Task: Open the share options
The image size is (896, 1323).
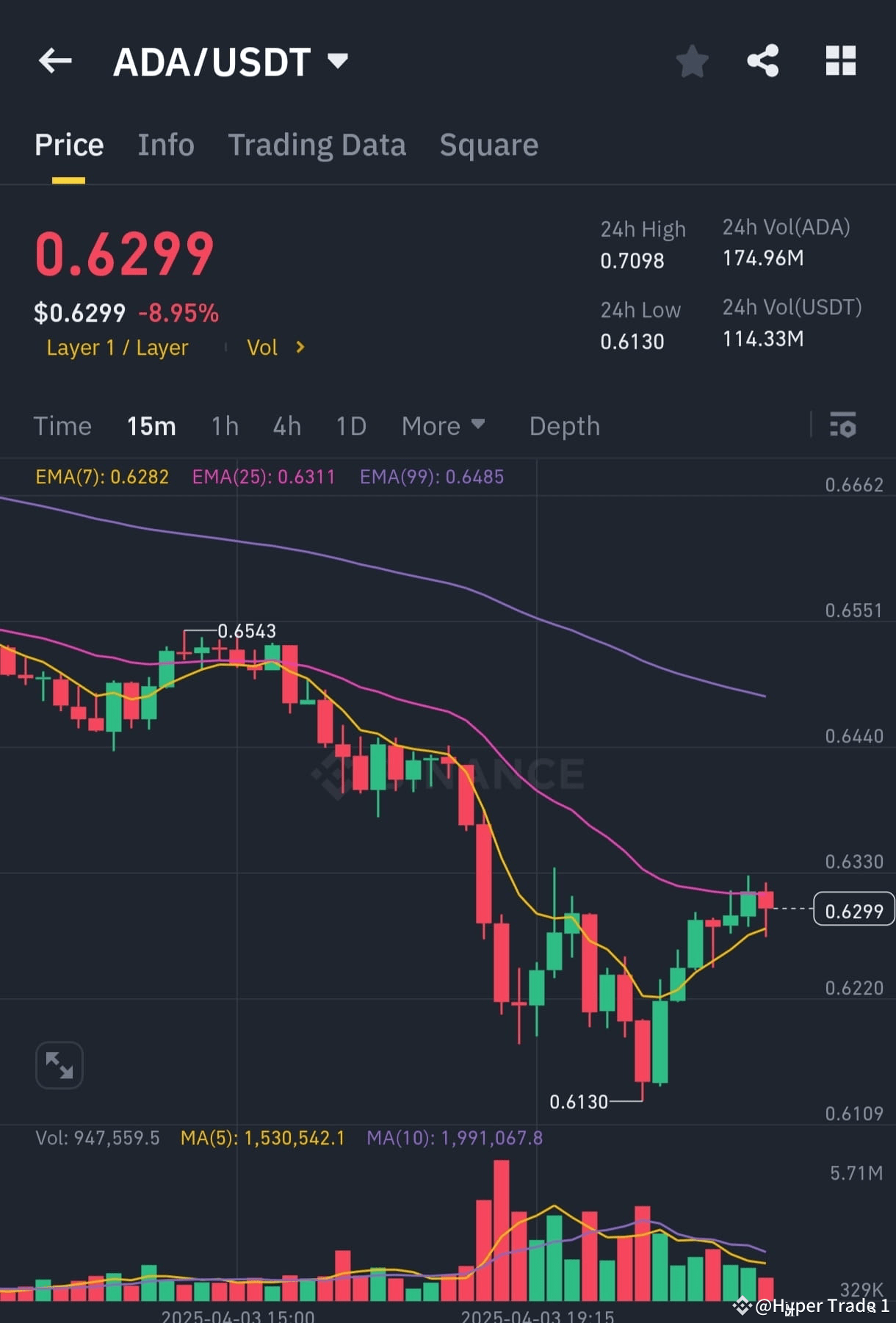Action: 763,62
